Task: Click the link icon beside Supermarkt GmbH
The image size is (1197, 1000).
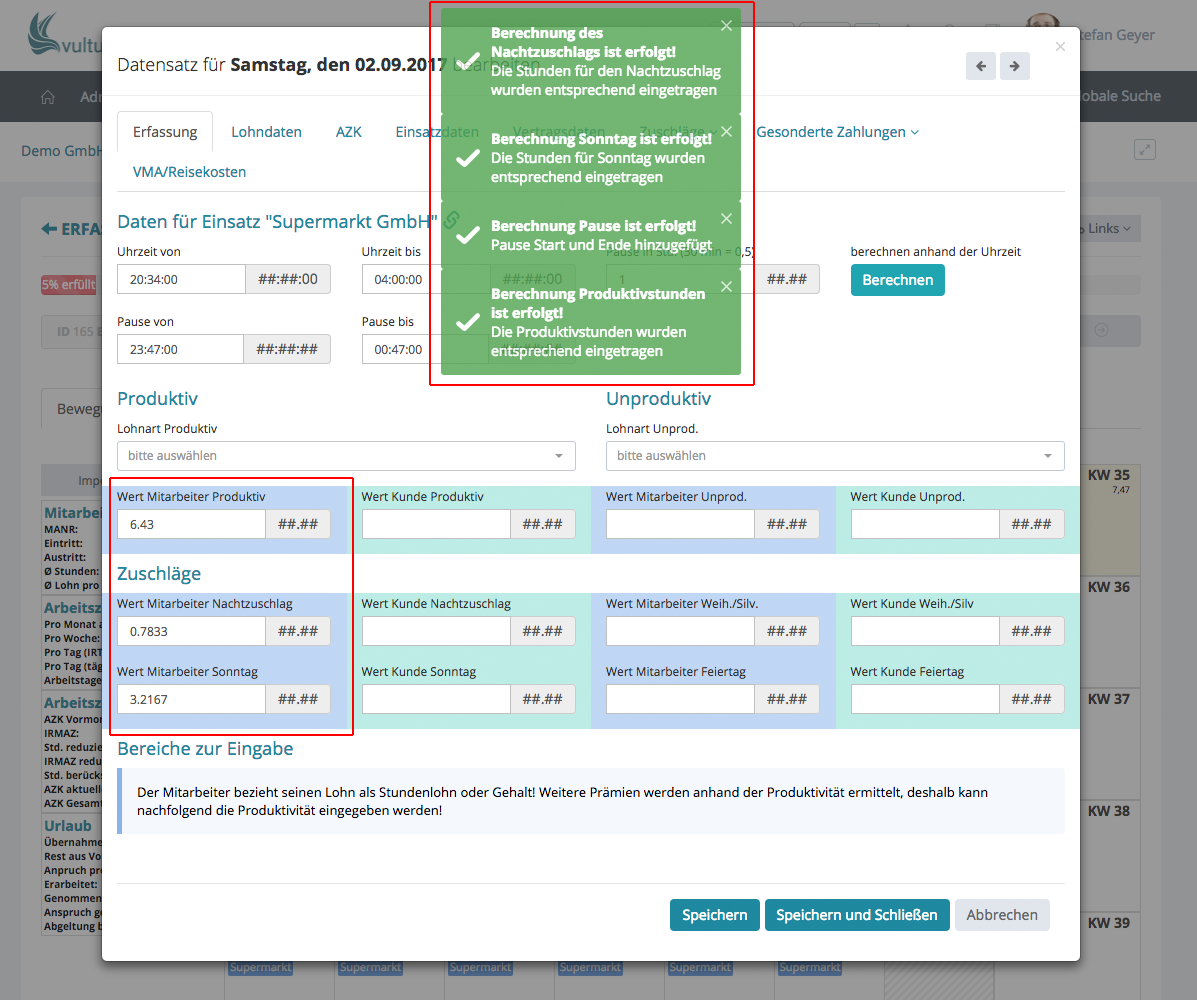Action: coord(451,219)
